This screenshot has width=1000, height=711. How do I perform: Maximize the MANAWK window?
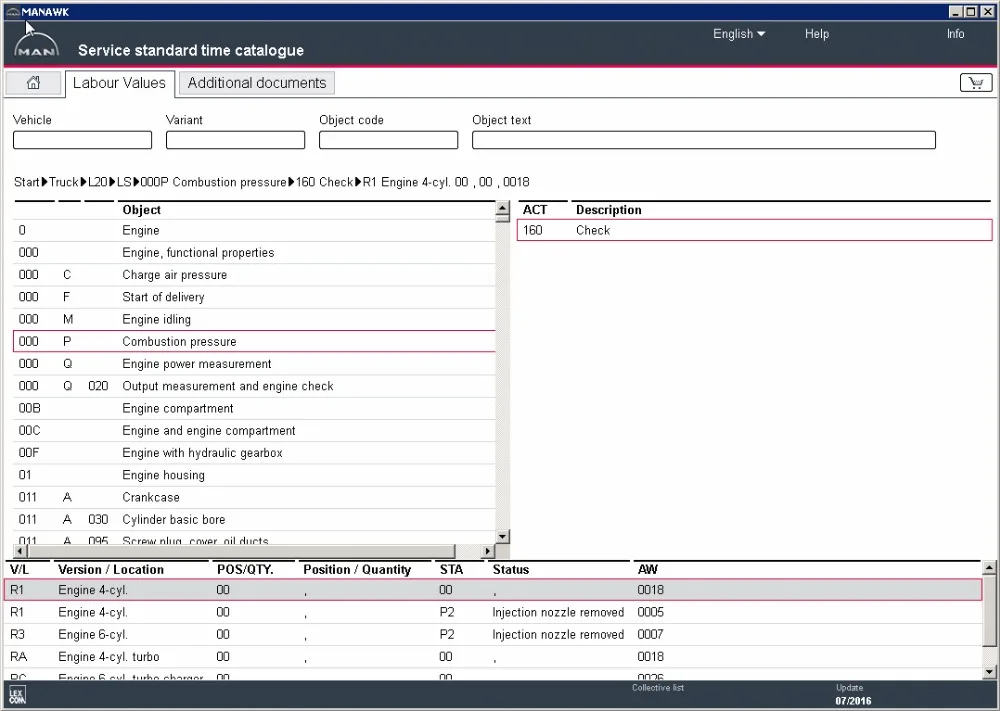point(970,11)
